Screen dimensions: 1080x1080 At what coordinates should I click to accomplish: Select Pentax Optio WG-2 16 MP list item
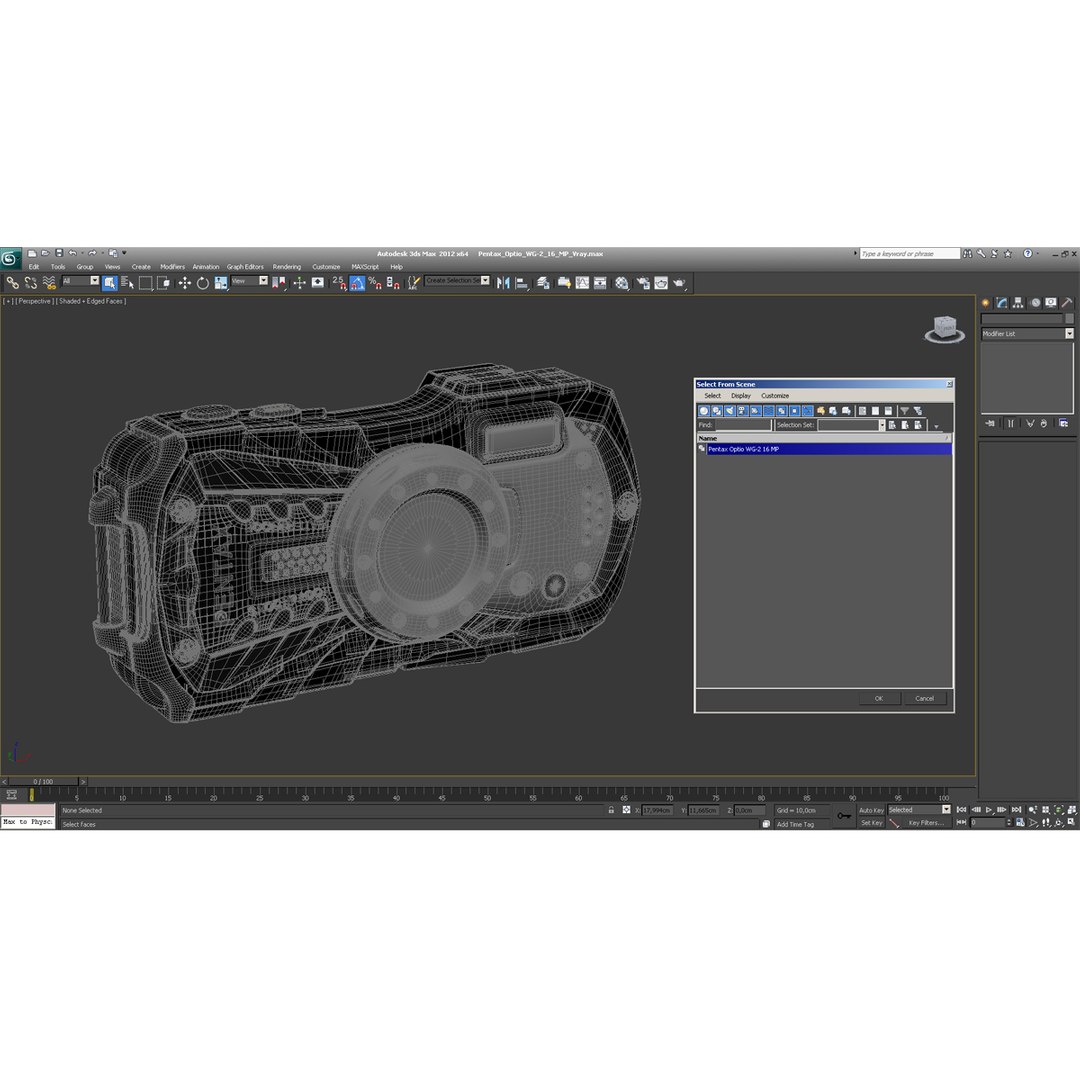coord(829,449)
